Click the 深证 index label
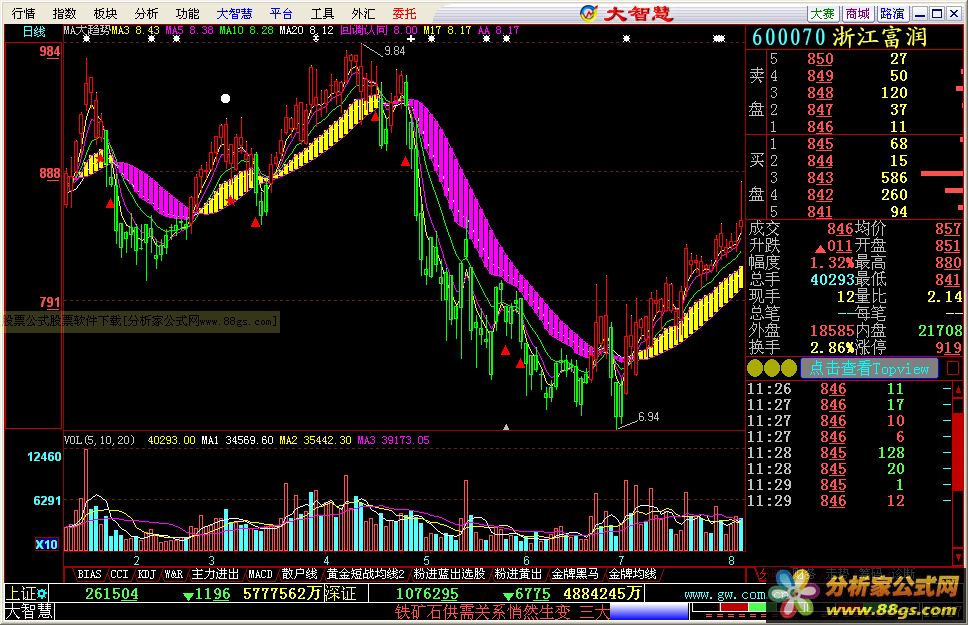This screenshot has width=968, height=625. point(340,594)
